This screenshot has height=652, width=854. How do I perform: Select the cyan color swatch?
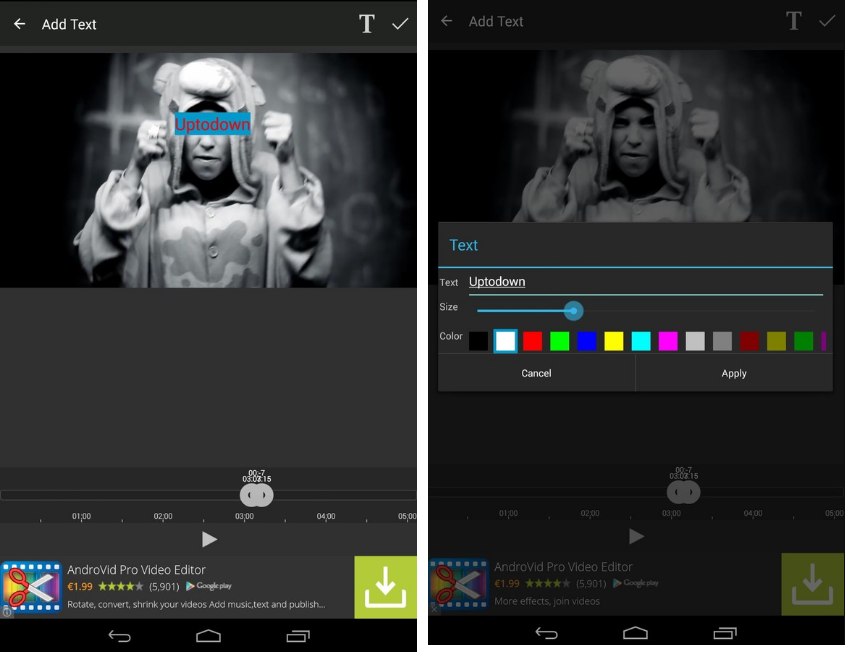[x=641, y=341]
